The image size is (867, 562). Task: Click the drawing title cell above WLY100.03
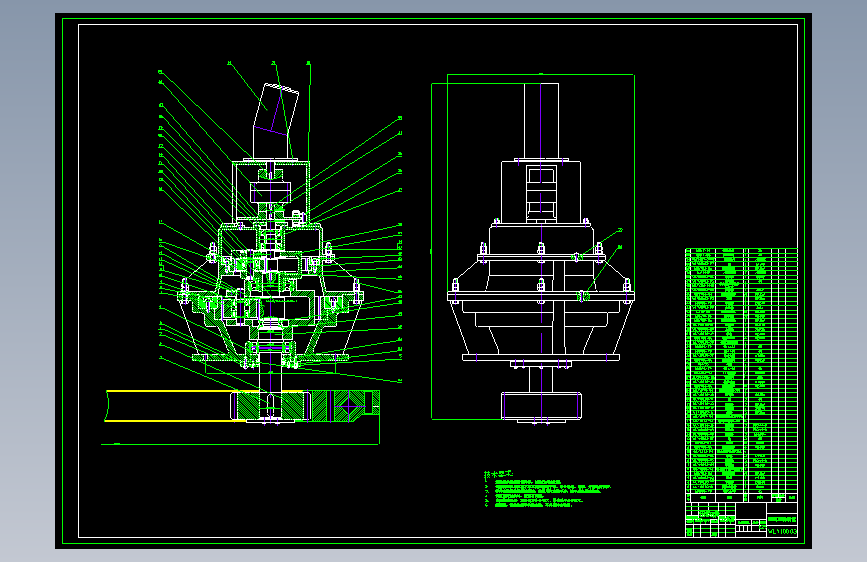click(x=782, y=520)
